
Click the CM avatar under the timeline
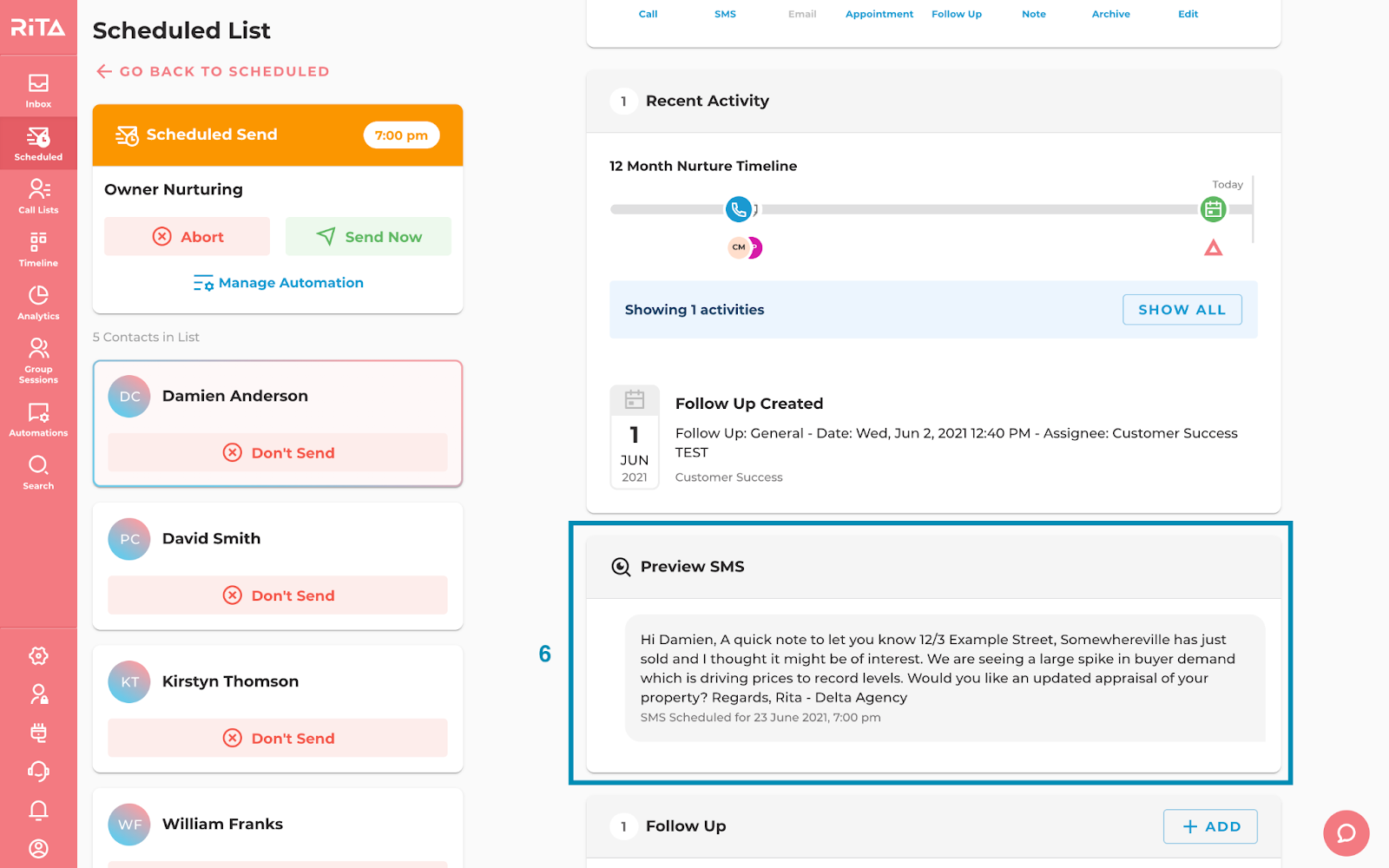(x=738, y=247)
